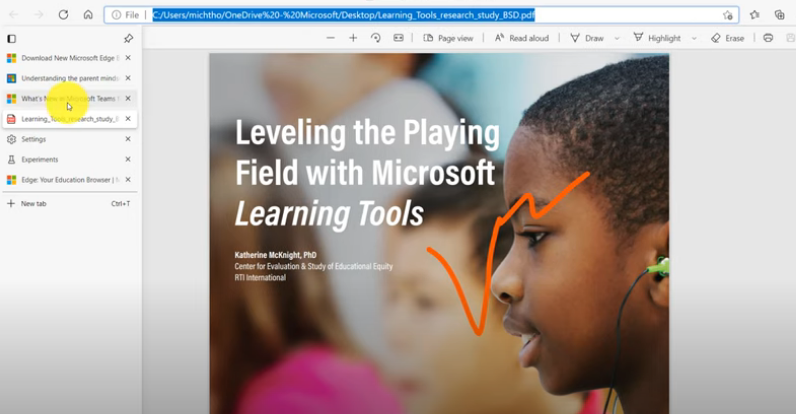The height and width of the screenshot is (414, 796).
Task: Expand the Draw color options dropdown
Action: [x=617, y=38]
